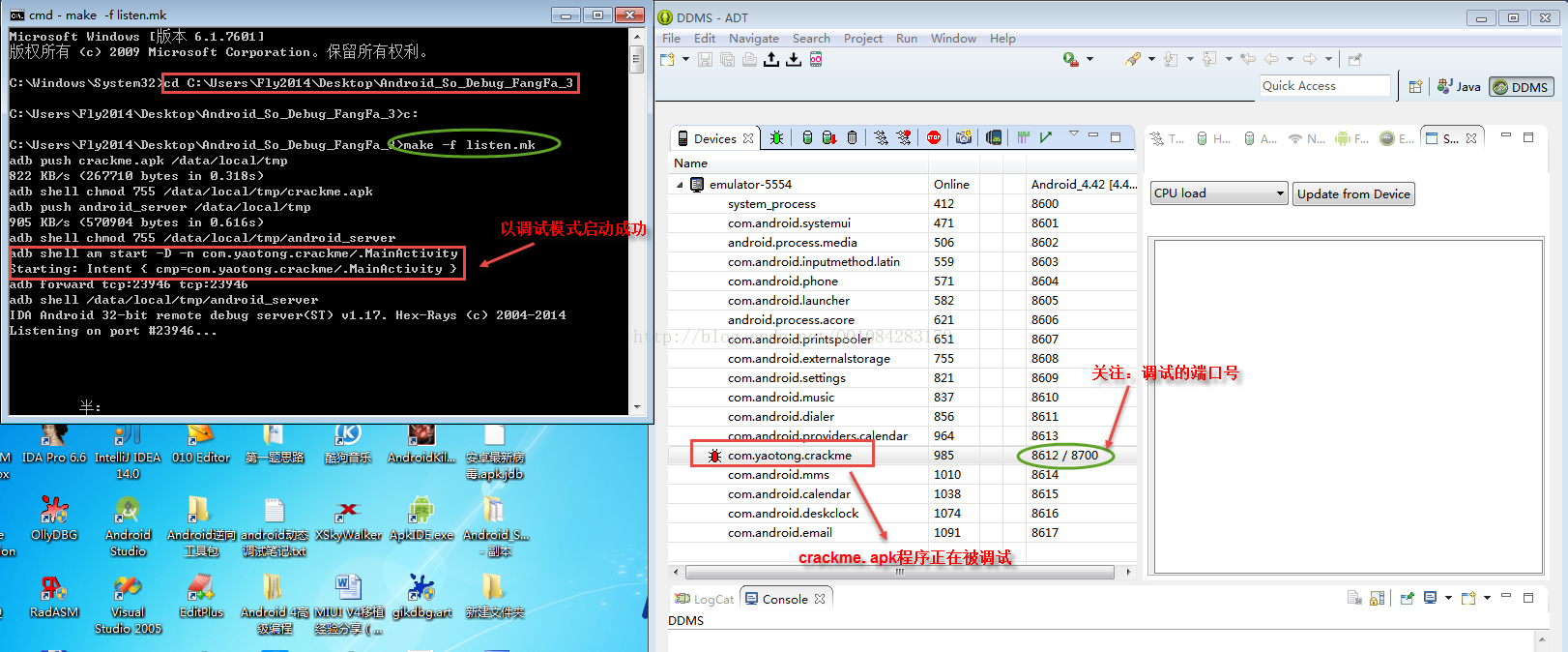Click Pin Console icon
Screen dimensions: 1568x652
(1407, 598)
